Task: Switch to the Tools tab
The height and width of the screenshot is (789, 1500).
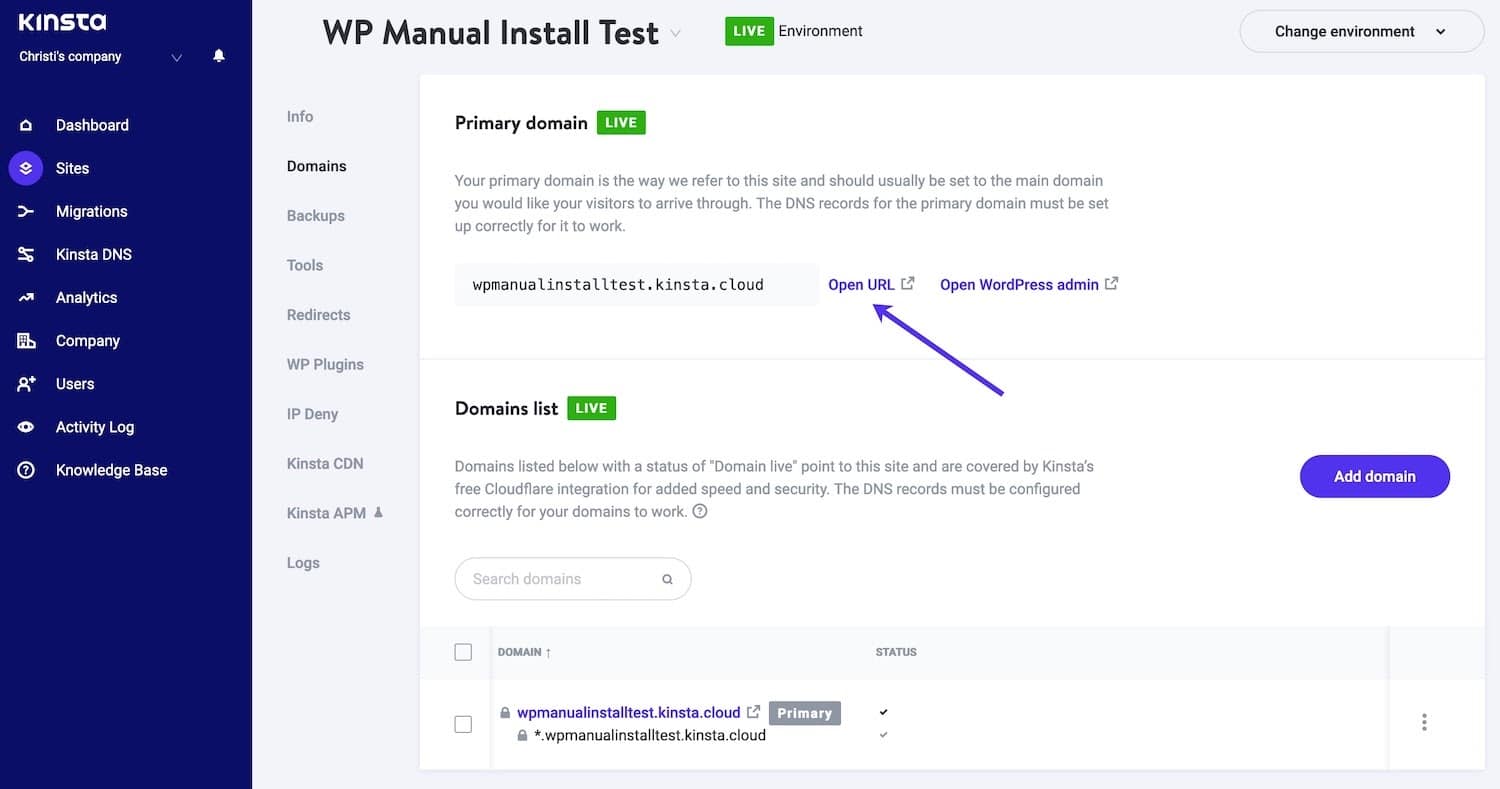Action: point(305,265)
